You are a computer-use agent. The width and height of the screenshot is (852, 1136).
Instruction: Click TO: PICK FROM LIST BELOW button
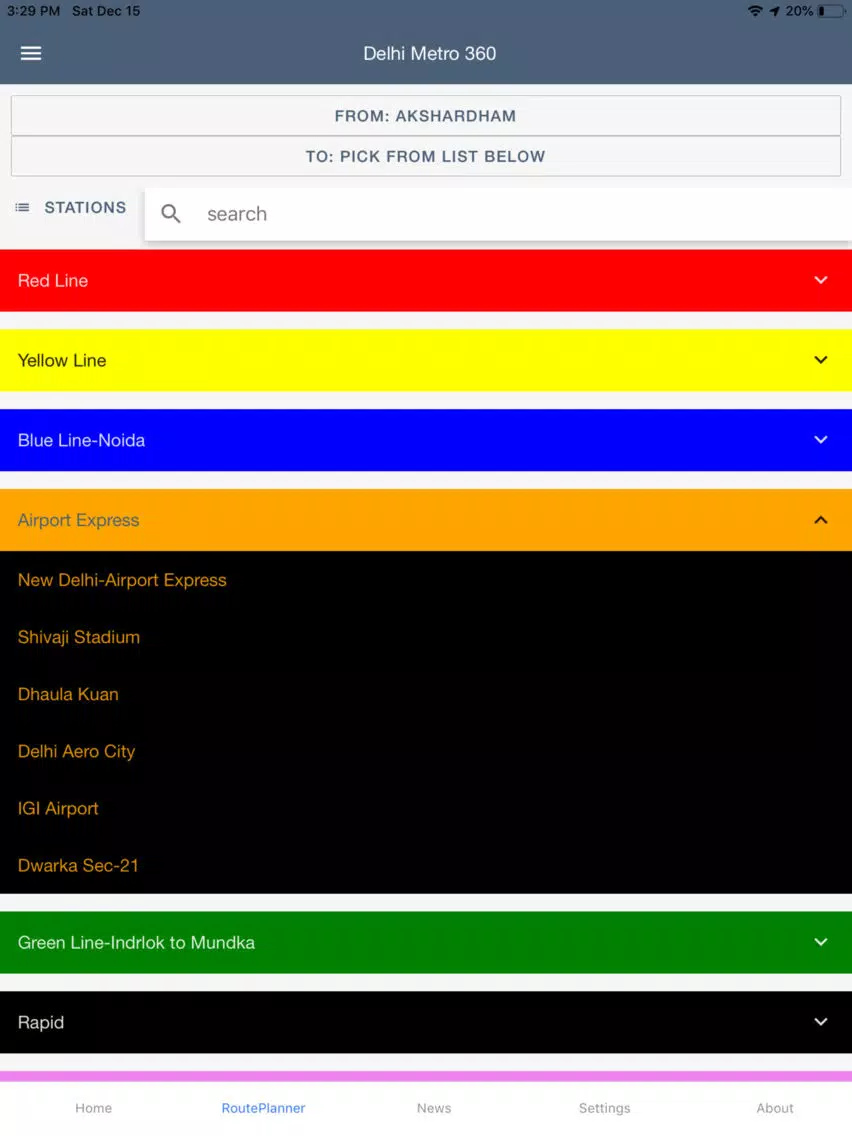[426, 156]
